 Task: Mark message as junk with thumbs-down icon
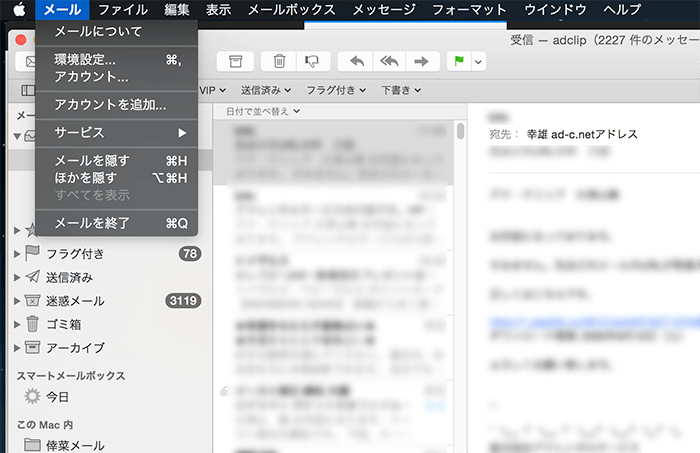click(x=310, y=61)
